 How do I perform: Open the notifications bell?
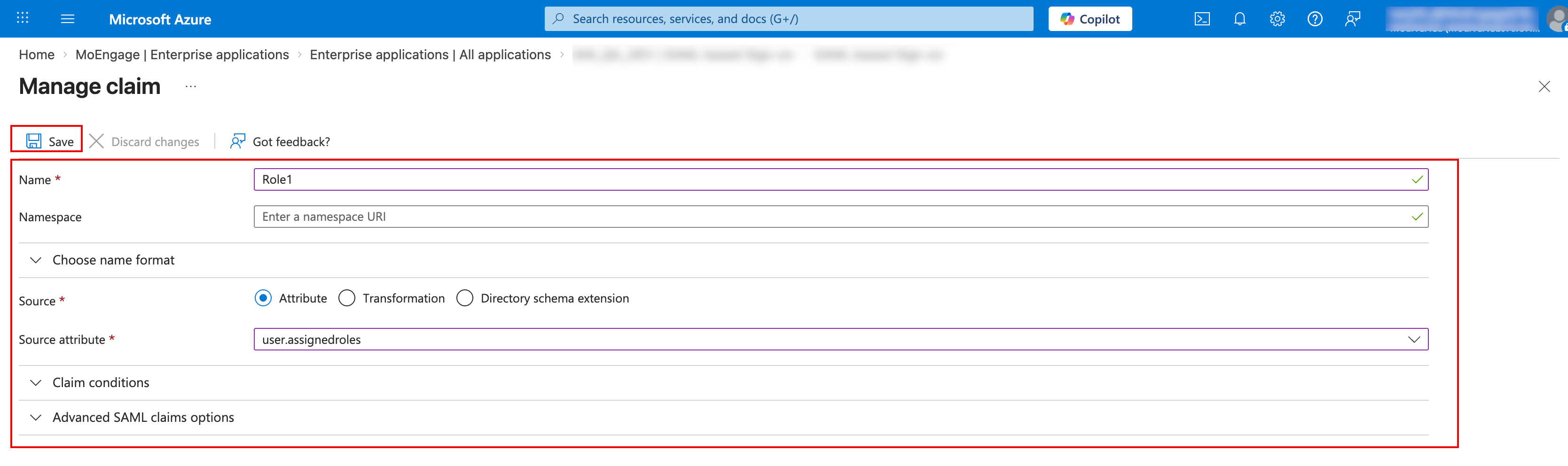[x=1239, y=19]
